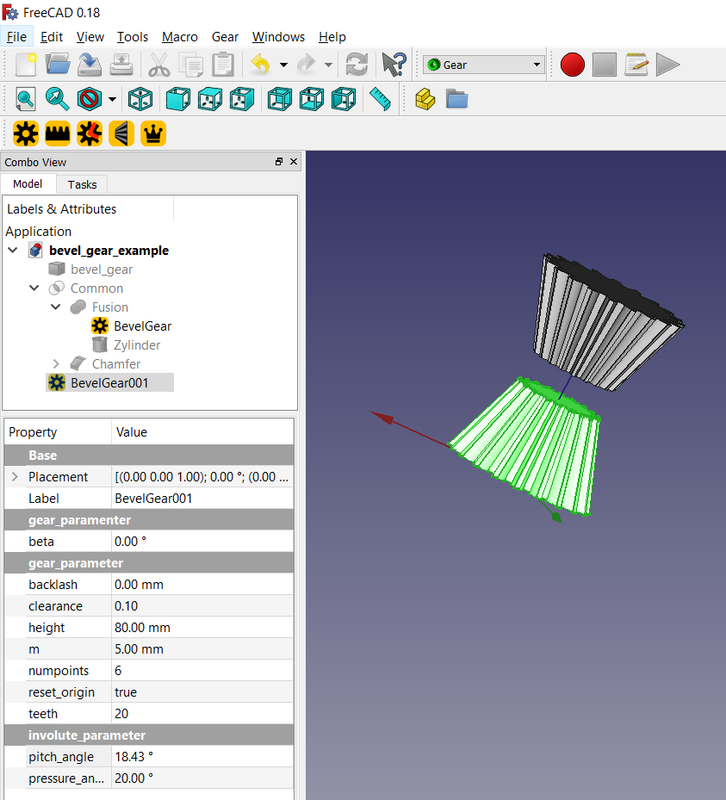
Task: Refresh and recompute the document
Action: tap(357, 65)
